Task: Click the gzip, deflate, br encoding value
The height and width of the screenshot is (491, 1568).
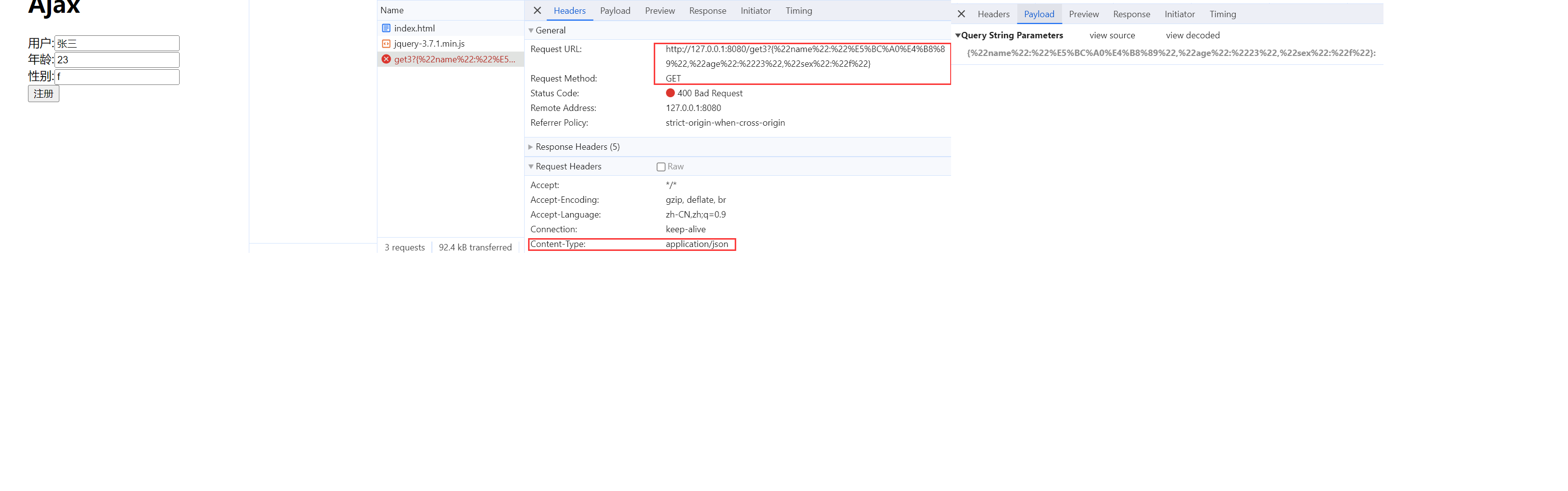Action: coord(696,200)
